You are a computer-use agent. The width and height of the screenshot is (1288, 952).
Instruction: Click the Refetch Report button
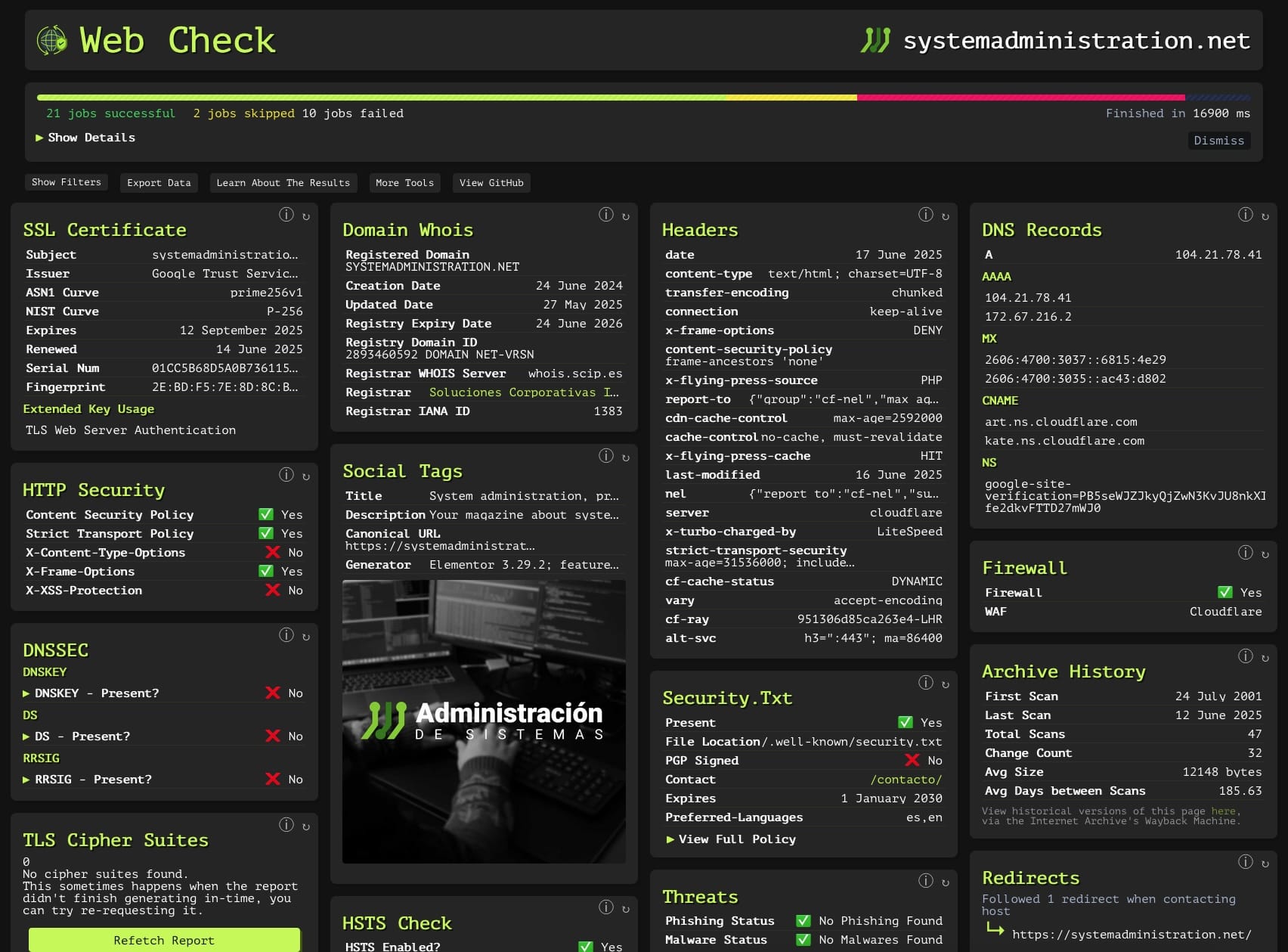pos(164,940)
